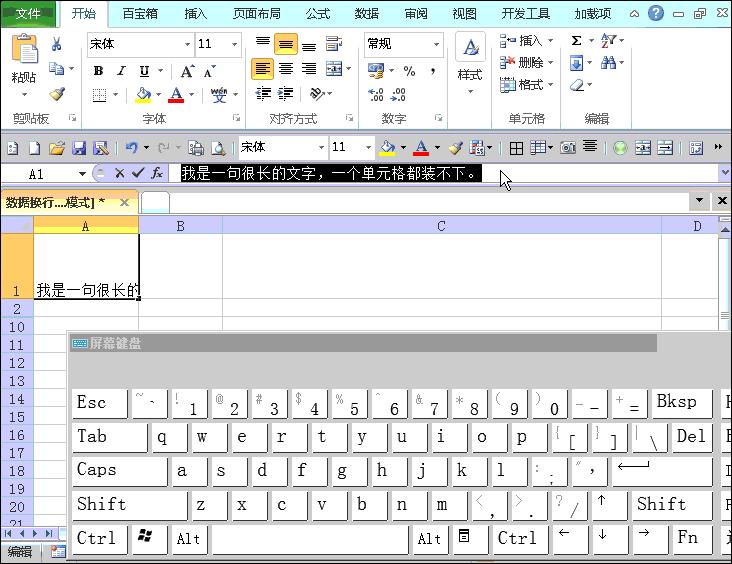
Task: Click the fx insert function icon
Action: 157,173
